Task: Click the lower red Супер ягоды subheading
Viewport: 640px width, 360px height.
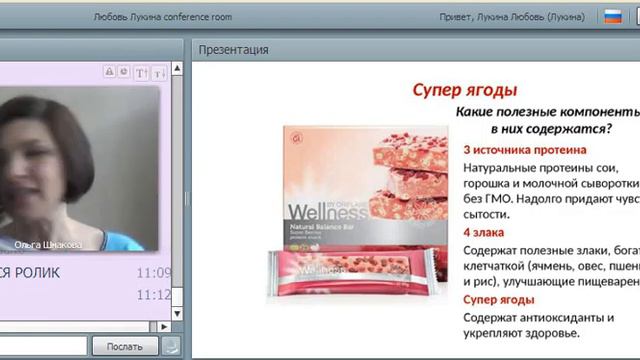Action: (x=499, y=300)
